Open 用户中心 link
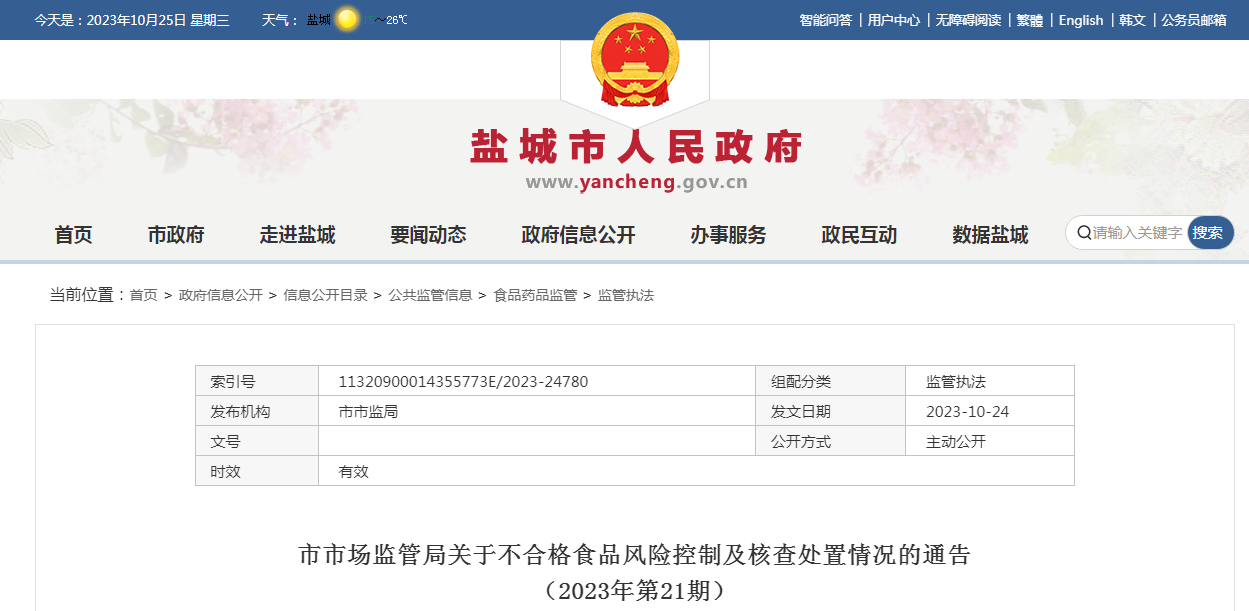Screen dimensions: 1249x611 [893, 20]
